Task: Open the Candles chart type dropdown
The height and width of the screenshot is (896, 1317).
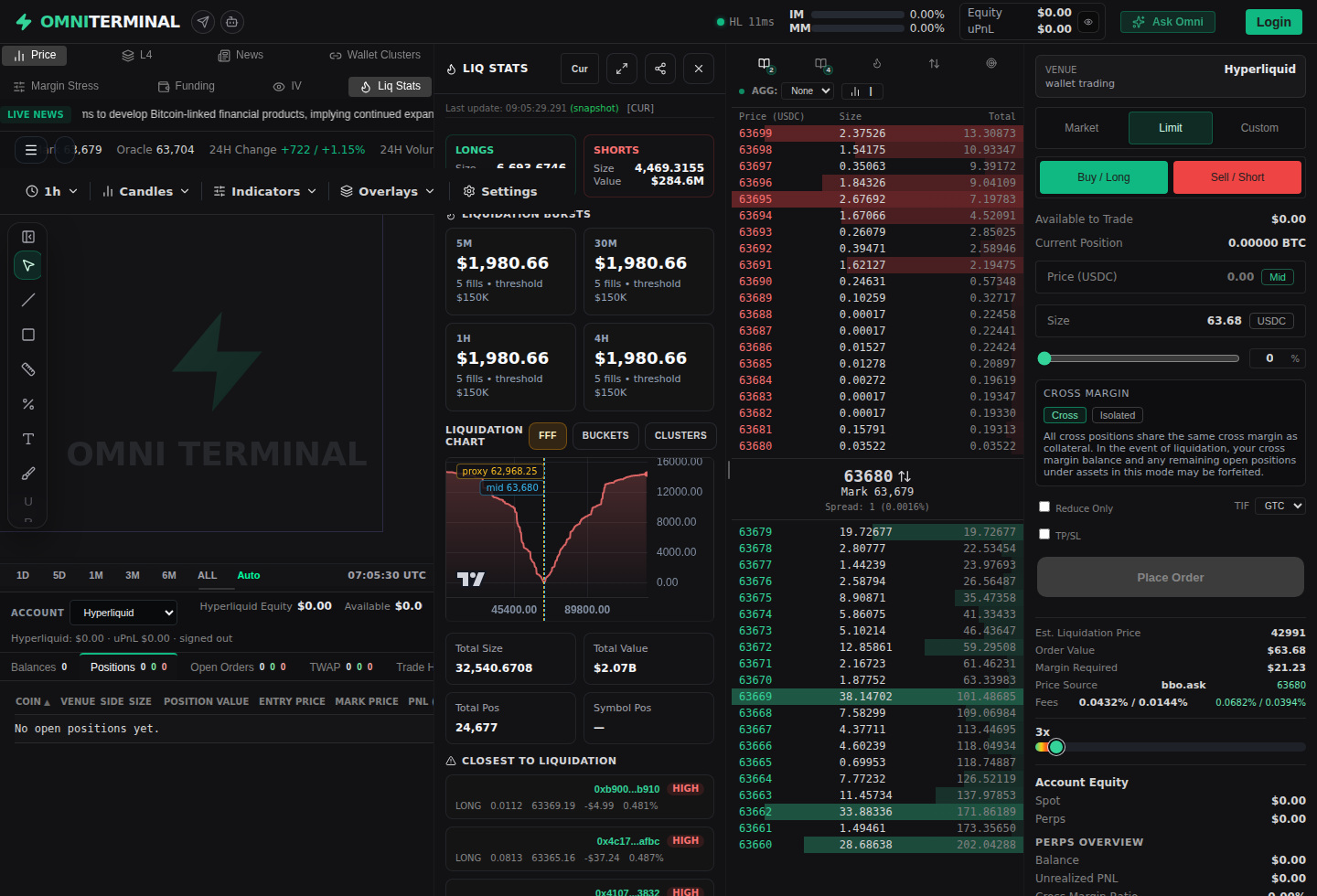Action: [146, 192]
